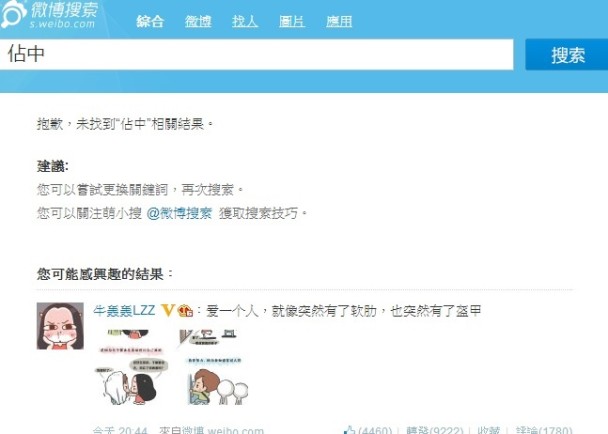
Task: Click 收藏 to favorite the post
Action: pos(489,430)
